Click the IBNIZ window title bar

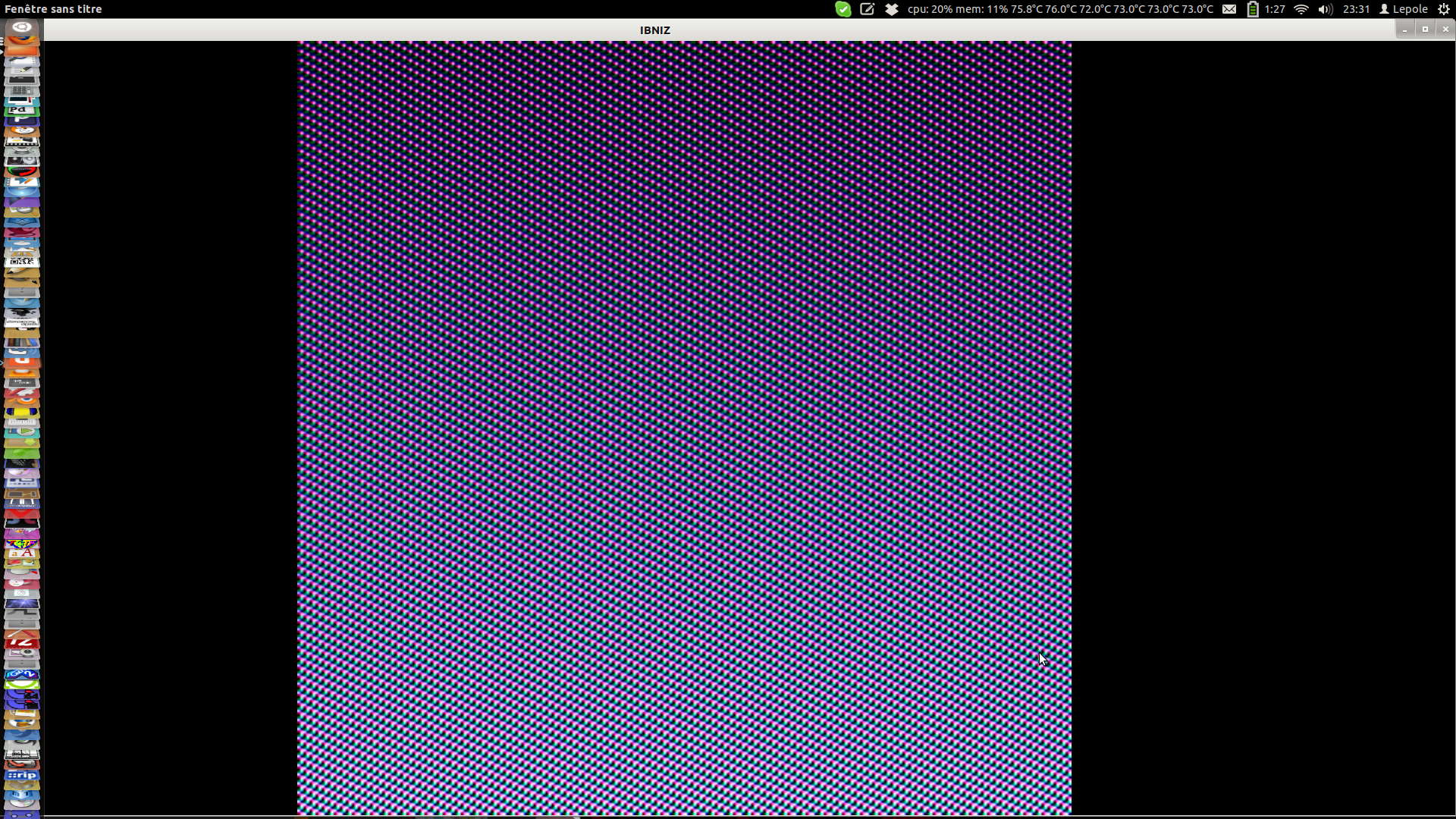tap(654, 30)
